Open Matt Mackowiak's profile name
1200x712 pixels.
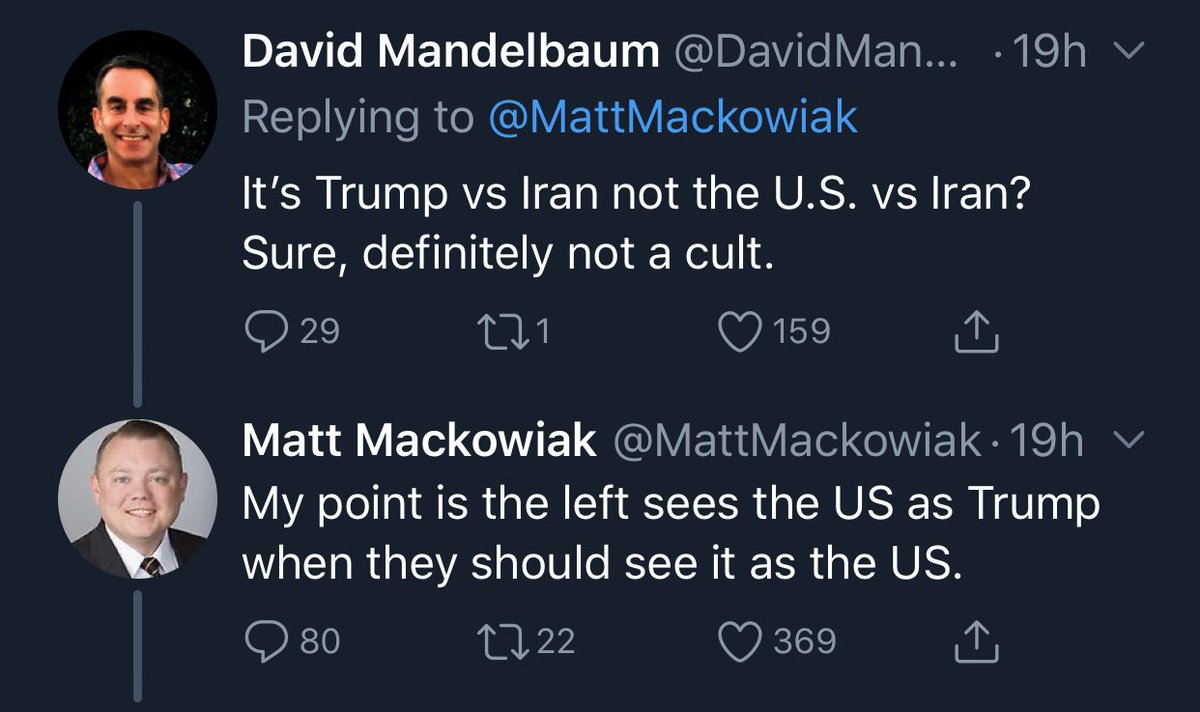pyautogui.click(x=419, y=441)
